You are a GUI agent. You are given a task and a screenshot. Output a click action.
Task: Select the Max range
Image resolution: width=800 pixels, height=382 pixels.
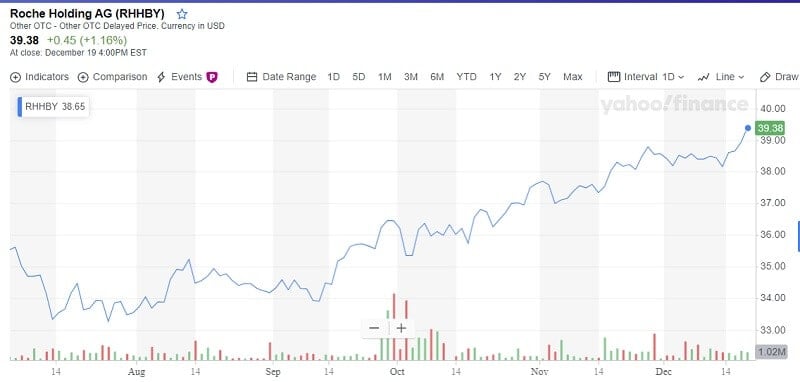(572, 77)
